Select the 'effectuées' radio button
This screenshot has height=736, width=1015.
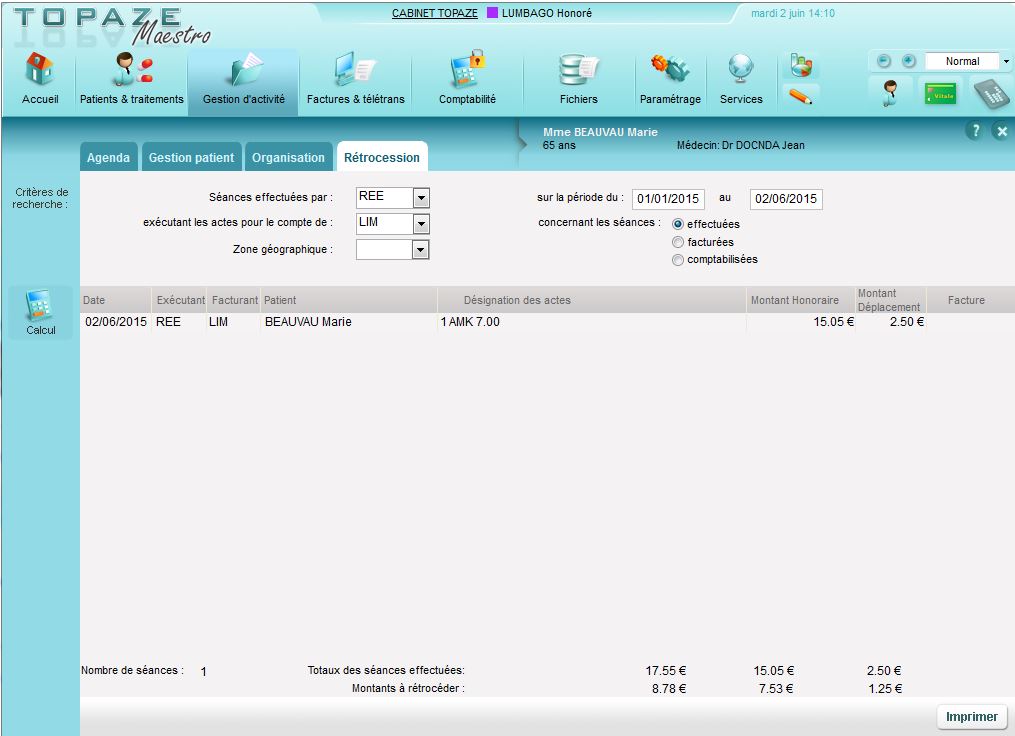tap(679, 225)
